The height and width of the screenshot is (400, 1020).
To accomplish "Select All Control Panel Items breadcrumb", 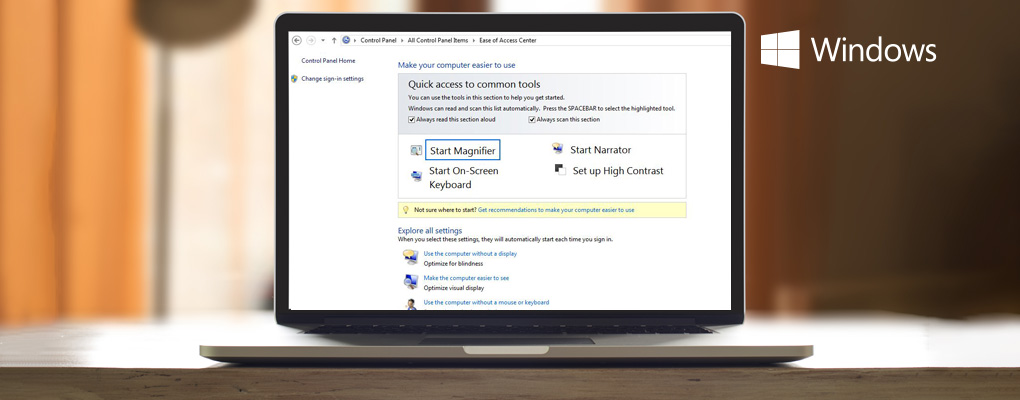I will click(x=438, y=40).
